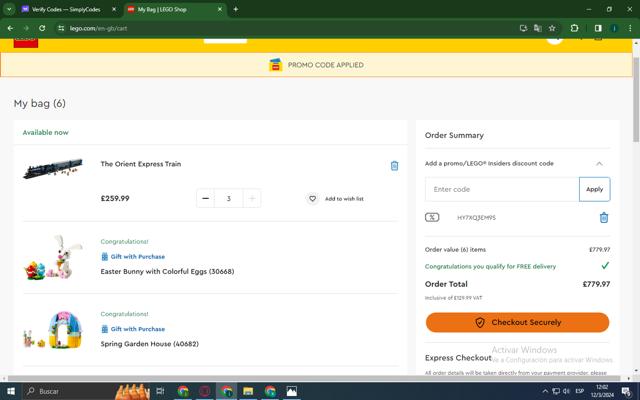The height and width of the screenshot is (400, 640).
Task: Collapse the promo code section chevron
Action: (x=599, y=164)
